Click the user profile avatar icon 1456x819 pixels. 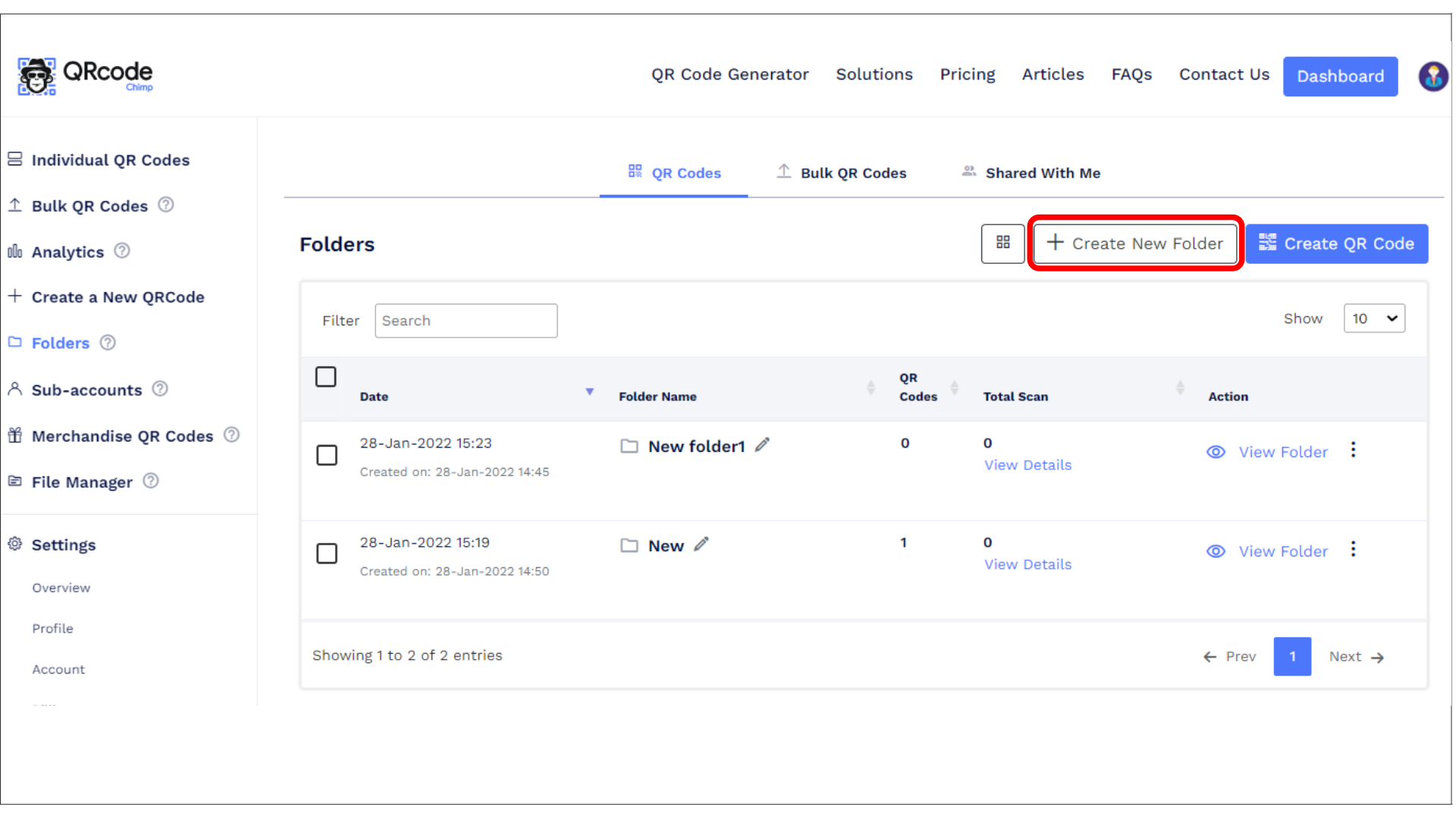[1432, 76]
